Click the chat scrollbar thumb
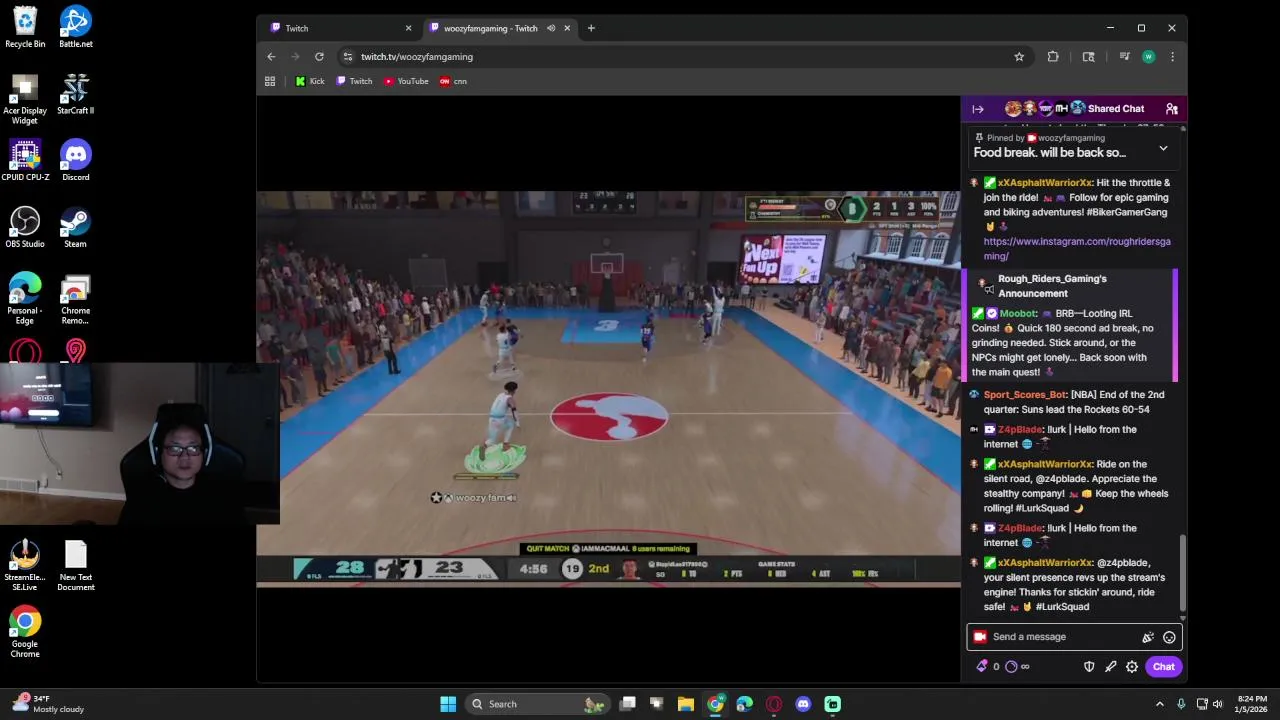 pos(1183,572)
